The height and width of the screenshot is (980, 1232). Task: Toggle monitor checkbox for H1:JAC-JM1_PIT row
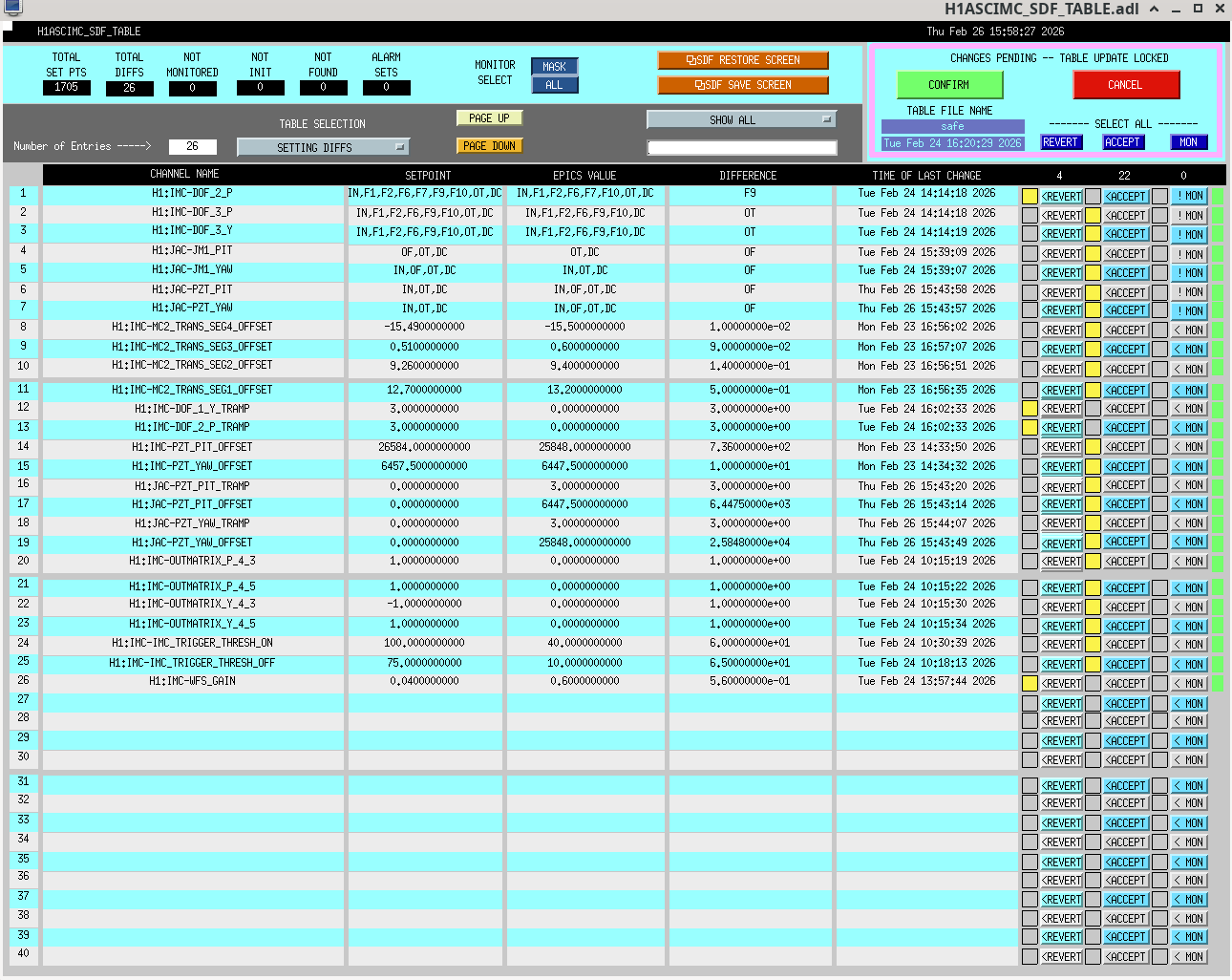pos(1159,254)
